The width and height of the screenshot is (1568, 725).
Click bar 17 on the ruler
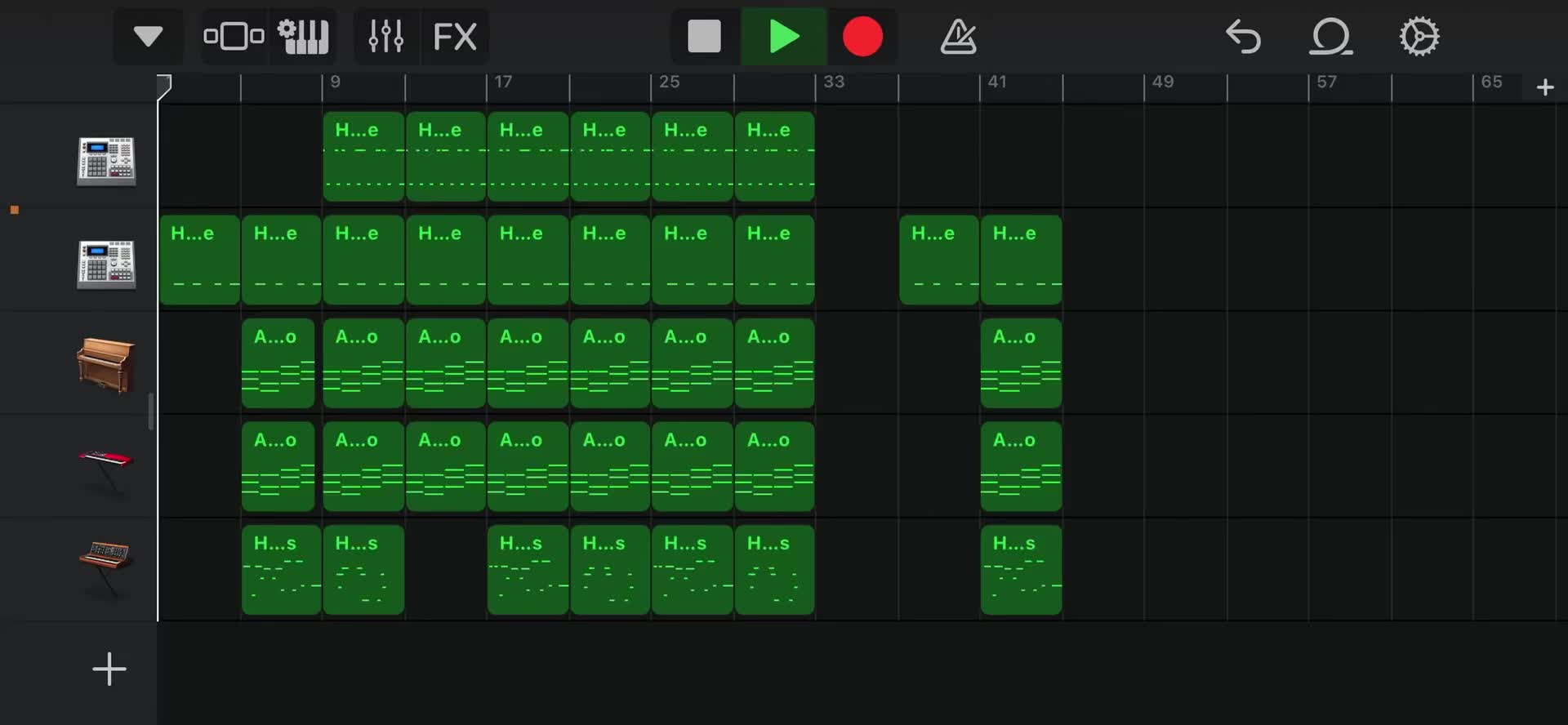coord(503,82)
